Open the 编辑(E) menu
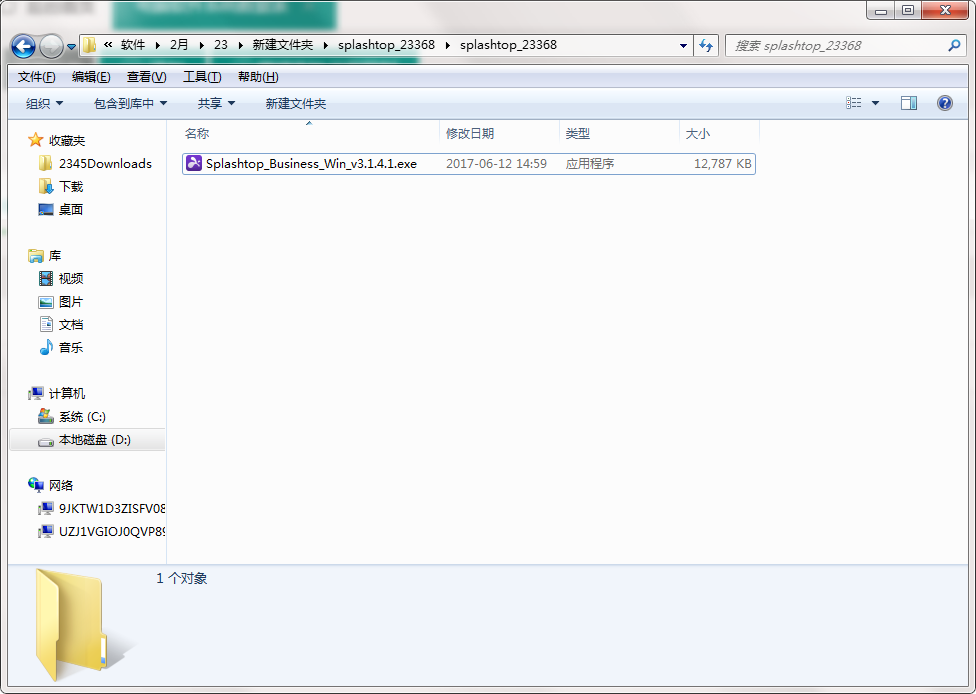 pyautogui.click(x=92, y=77)
